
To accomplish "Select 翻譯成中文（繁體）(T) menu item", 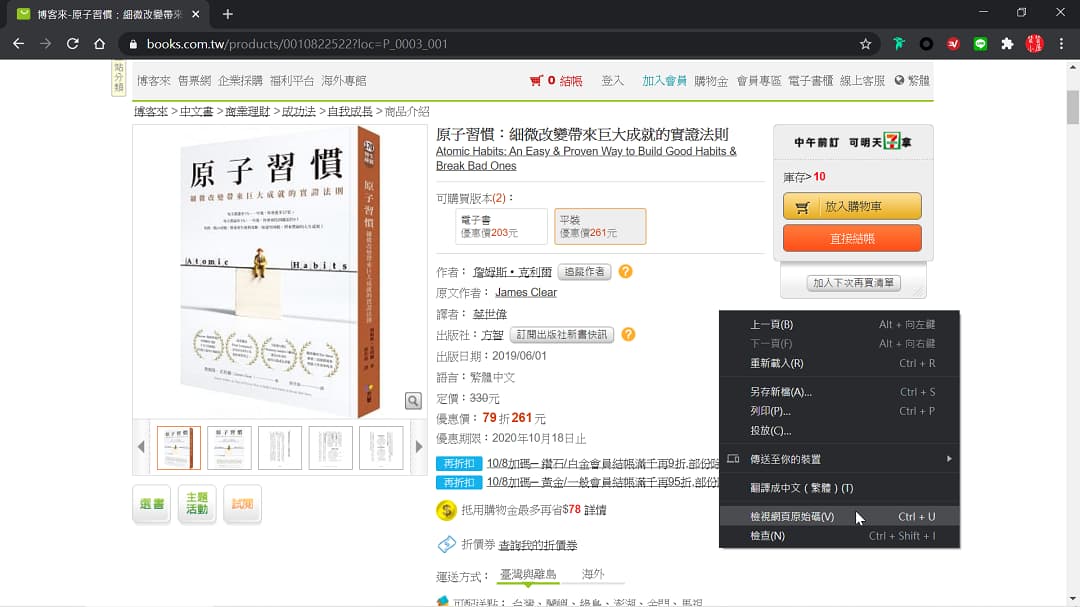I will 839,488.
